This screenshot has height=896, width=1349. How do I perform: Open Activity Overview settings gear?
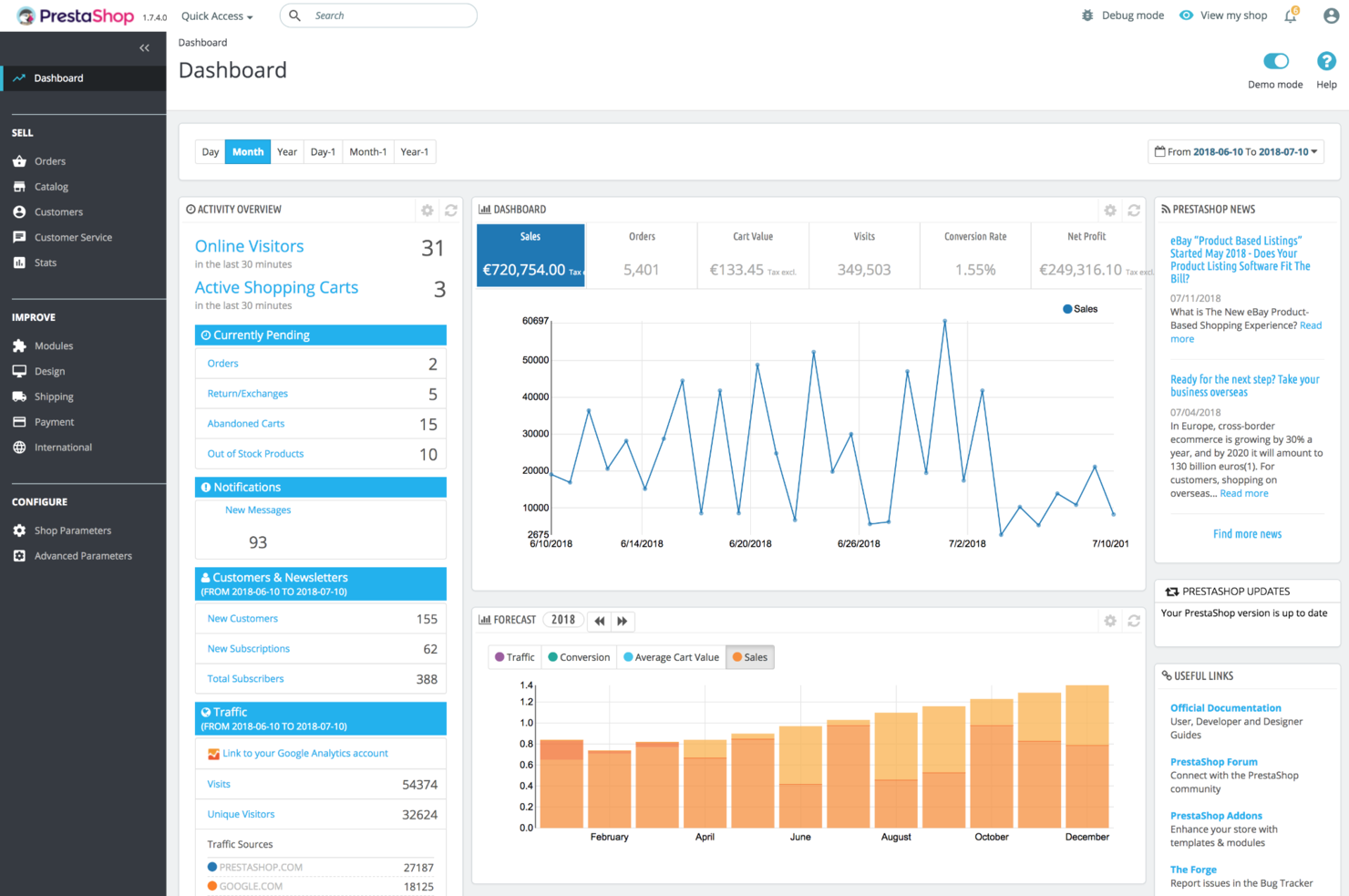click(x=427, y=210)
